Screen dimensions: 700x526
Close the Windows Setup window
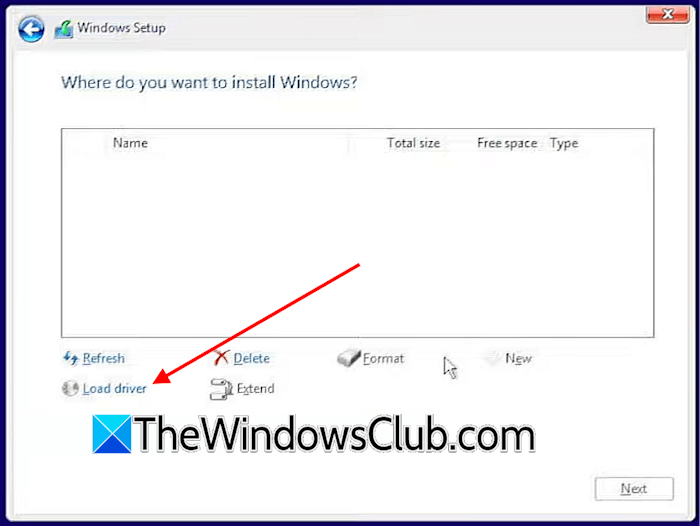pos(667,14)
